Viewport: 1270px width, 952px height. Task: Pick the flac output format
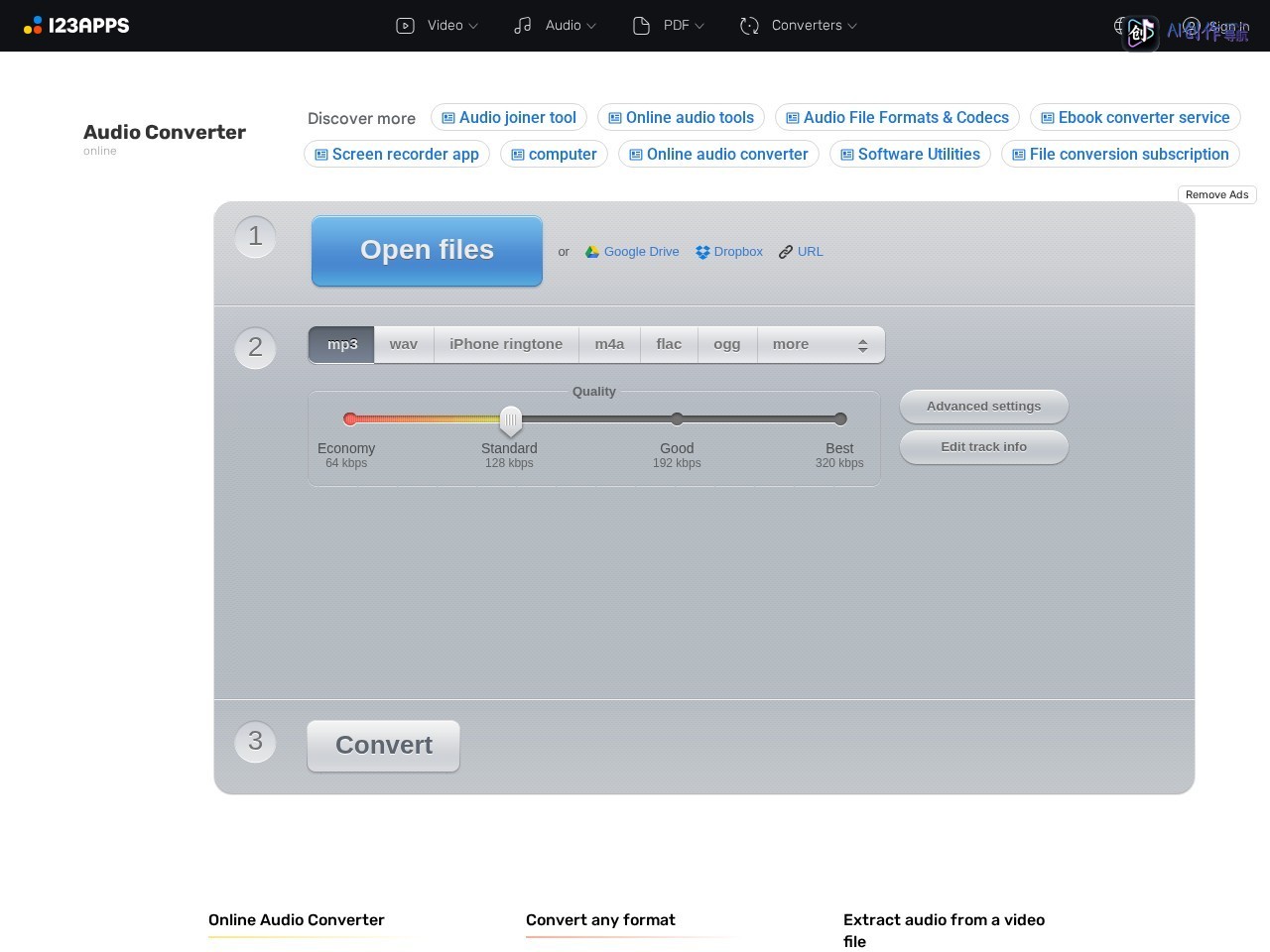[669, 344]
